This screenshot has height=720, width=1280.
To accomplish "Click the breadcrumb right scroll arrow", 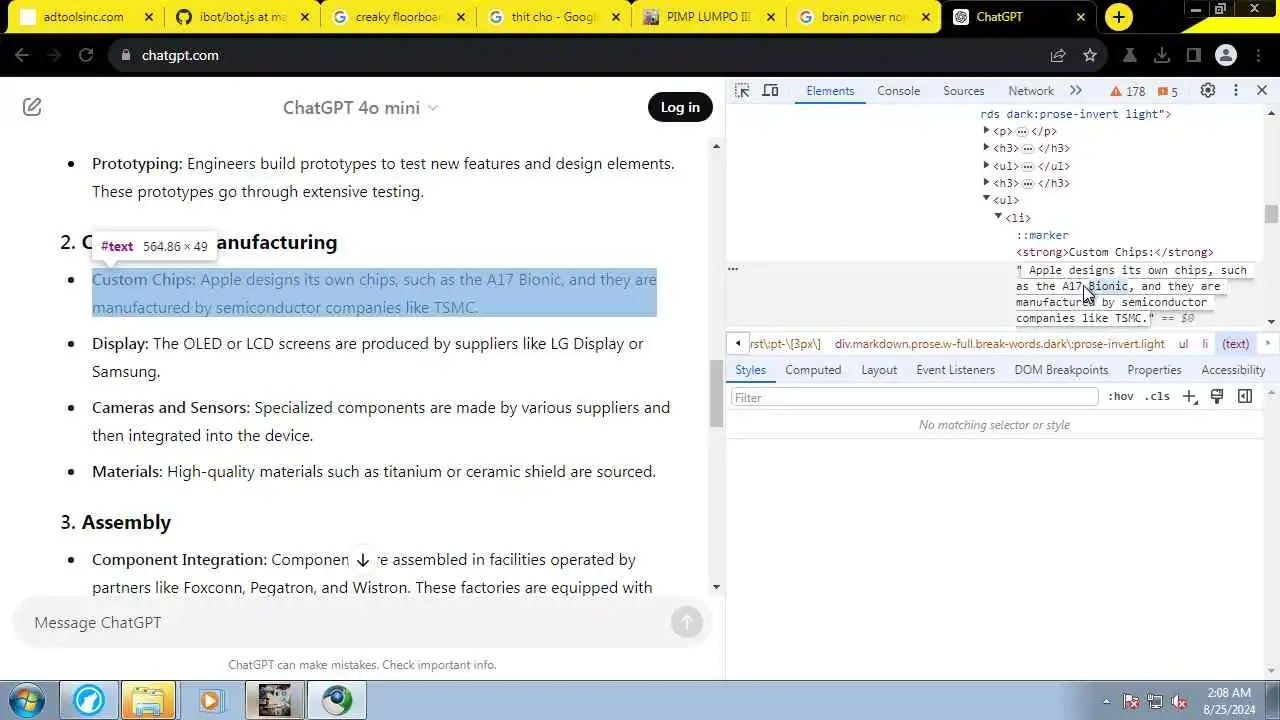I will pyautogui.click(x=1267, y=343).
